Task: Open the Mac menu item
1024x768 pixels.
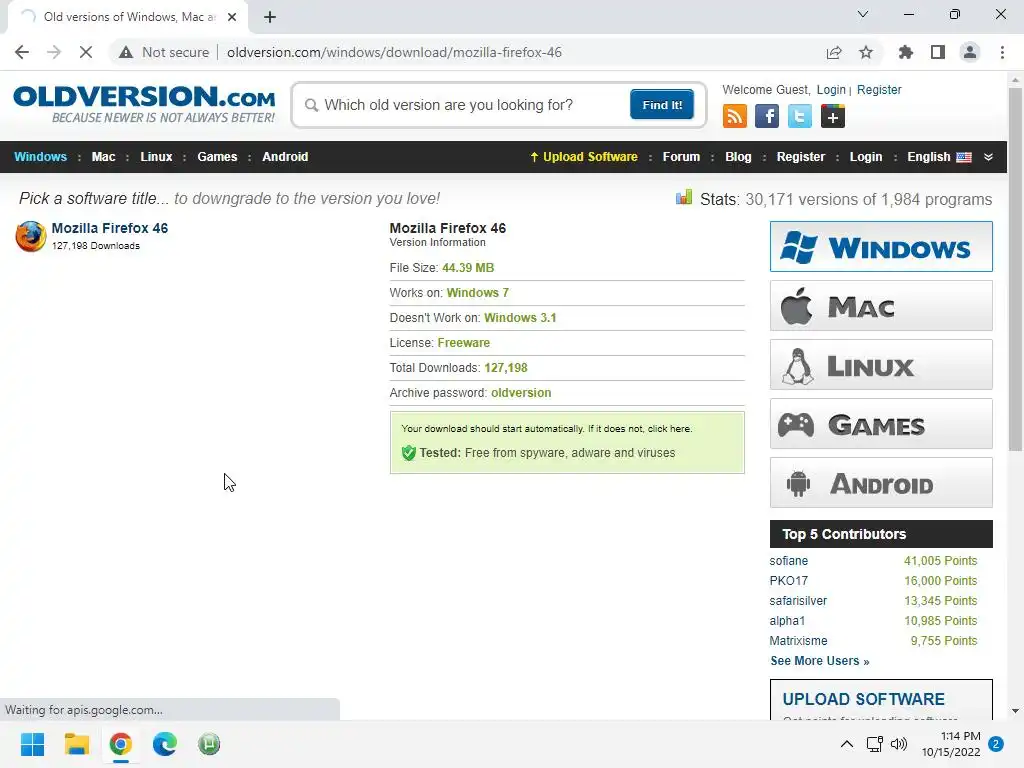Action: (103, 157)
